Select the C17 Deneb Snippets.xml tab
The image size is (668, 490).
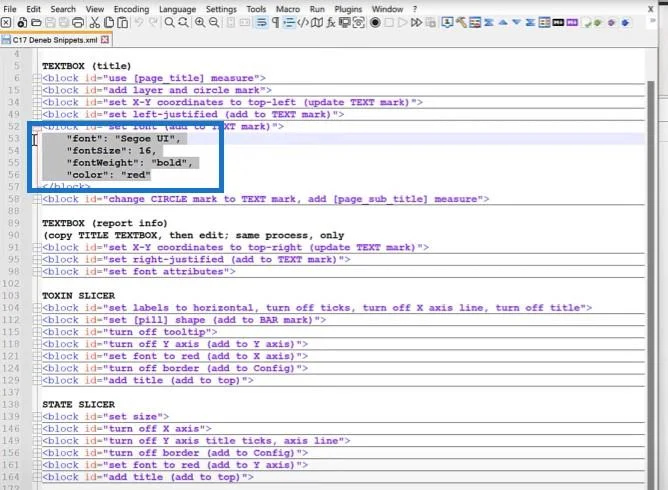(55, 40)
